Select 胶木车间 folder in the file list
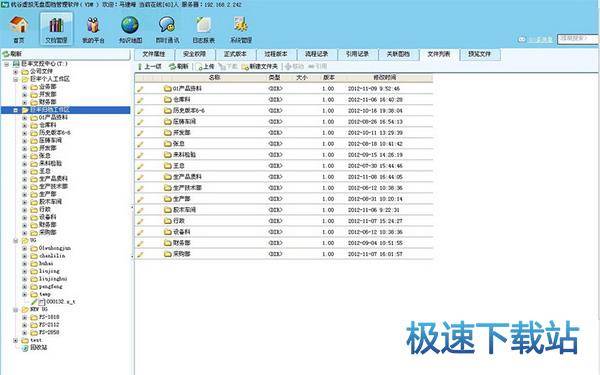Screen dimensions: 600x375 [x=180, y=210]
